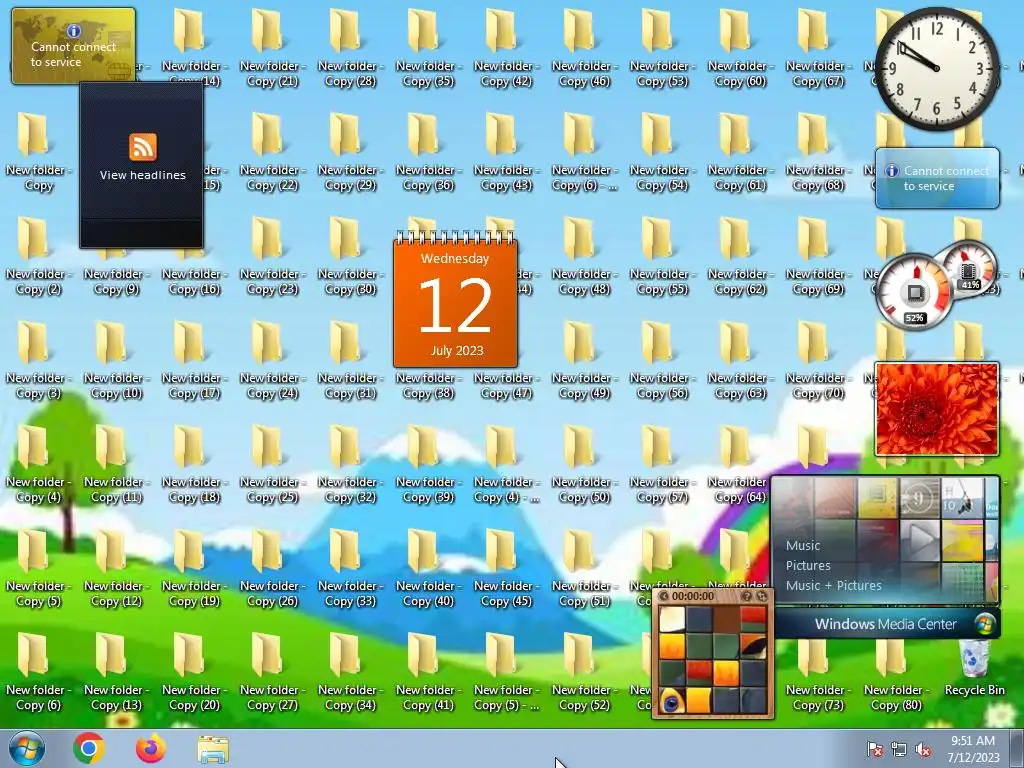The image size is (1024, 768).
Task: Click the muted volume tray icon
Action: 923,749
